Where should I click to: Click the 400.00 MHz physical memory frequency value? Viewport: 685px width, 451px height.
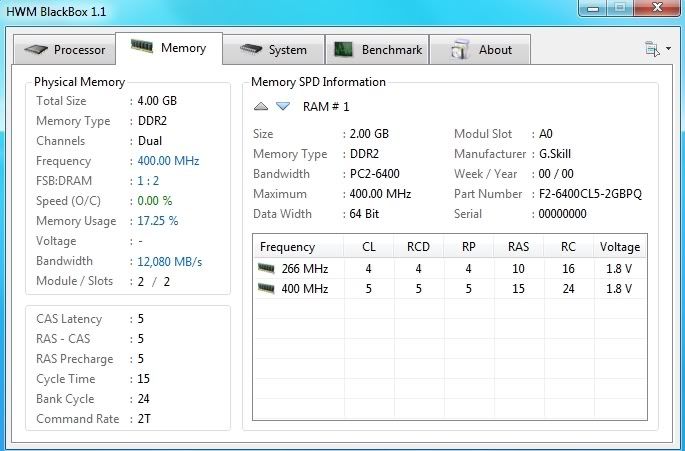coord(168,161)
